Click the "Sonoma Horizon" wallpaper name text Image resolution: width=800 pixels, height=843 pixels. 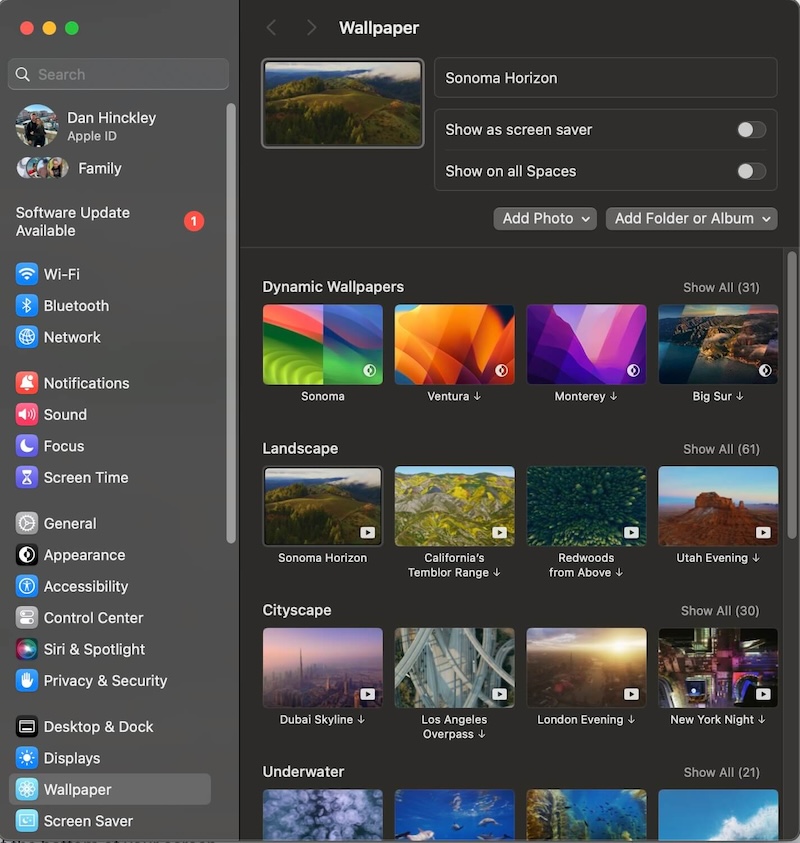tap(501, 78)
